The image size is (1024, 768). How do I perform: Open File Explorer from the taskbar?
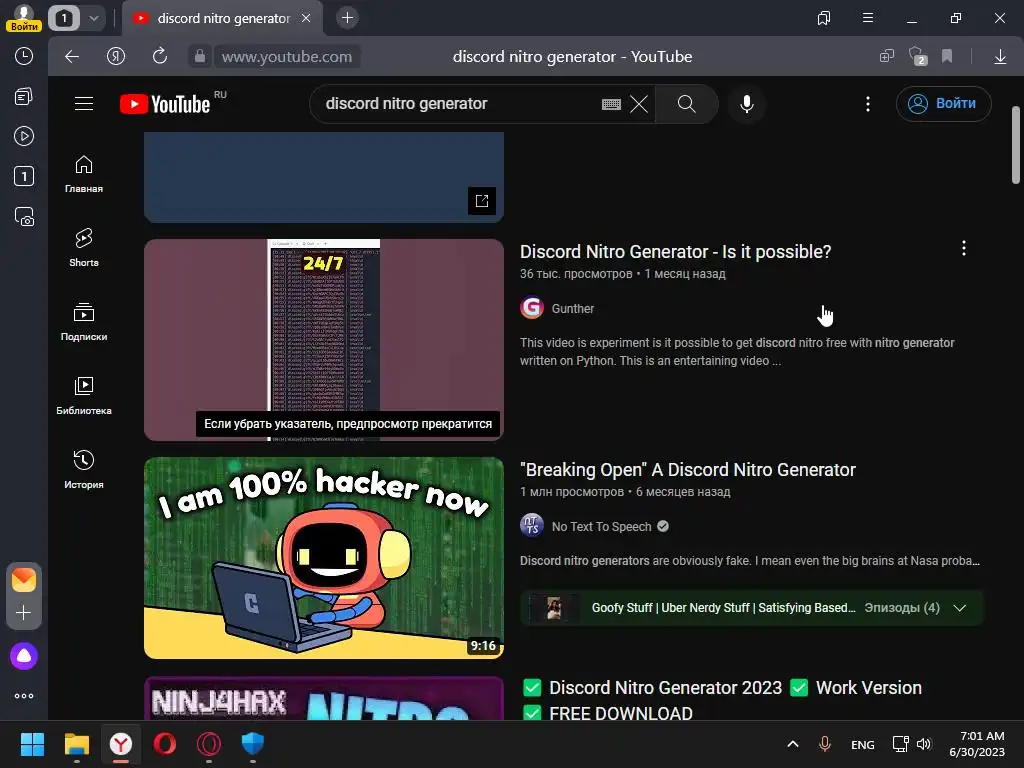(x=76, y=744)
